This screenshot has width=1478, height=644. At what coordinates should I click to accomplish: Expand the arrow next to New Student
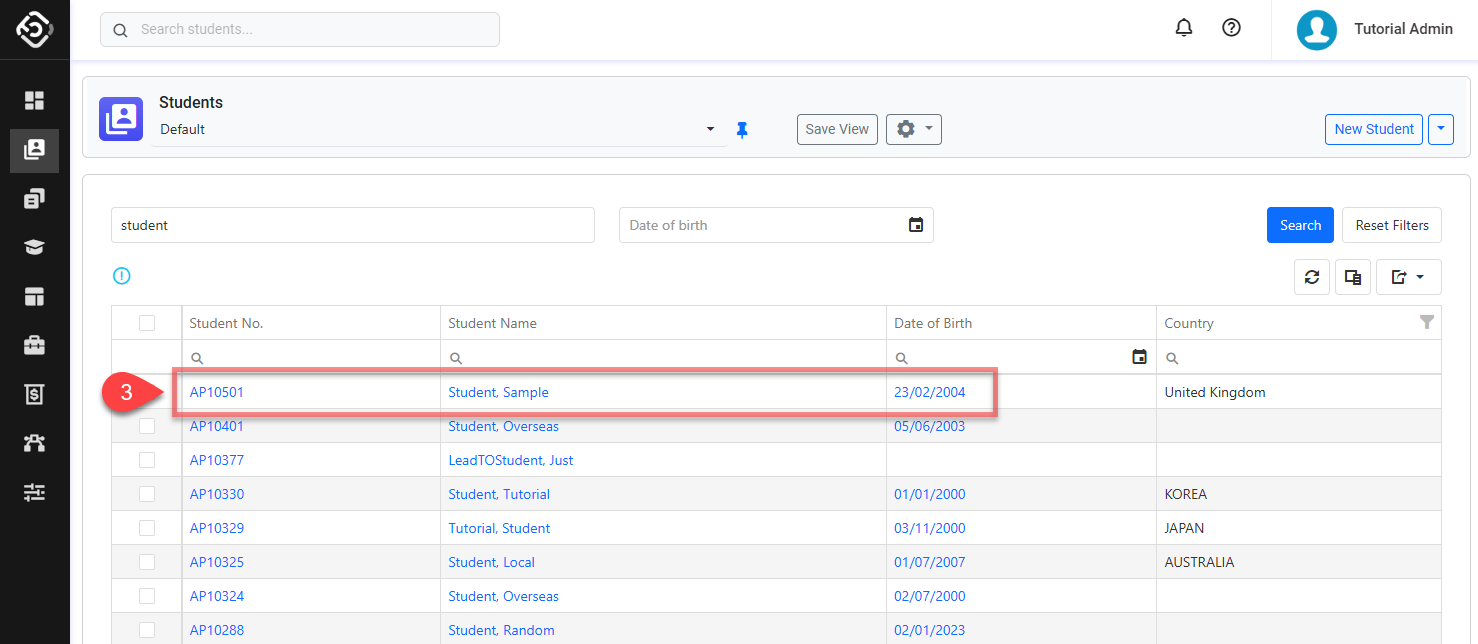click(1440, 129)
